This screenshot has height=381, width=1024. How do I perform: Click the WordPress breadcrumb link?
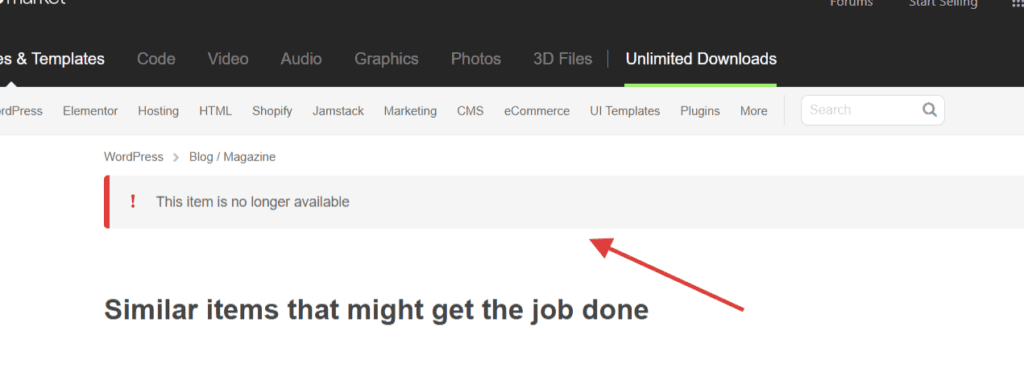click(133, 157)
